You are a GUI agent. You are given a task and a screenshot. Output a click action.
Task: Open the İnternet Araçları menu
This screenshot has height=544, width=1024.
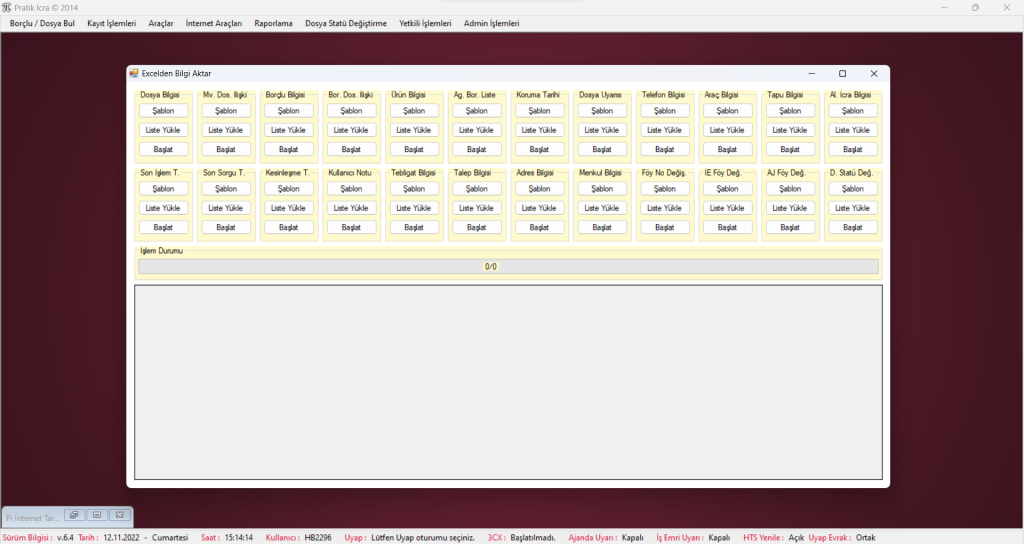click(214, 23)
